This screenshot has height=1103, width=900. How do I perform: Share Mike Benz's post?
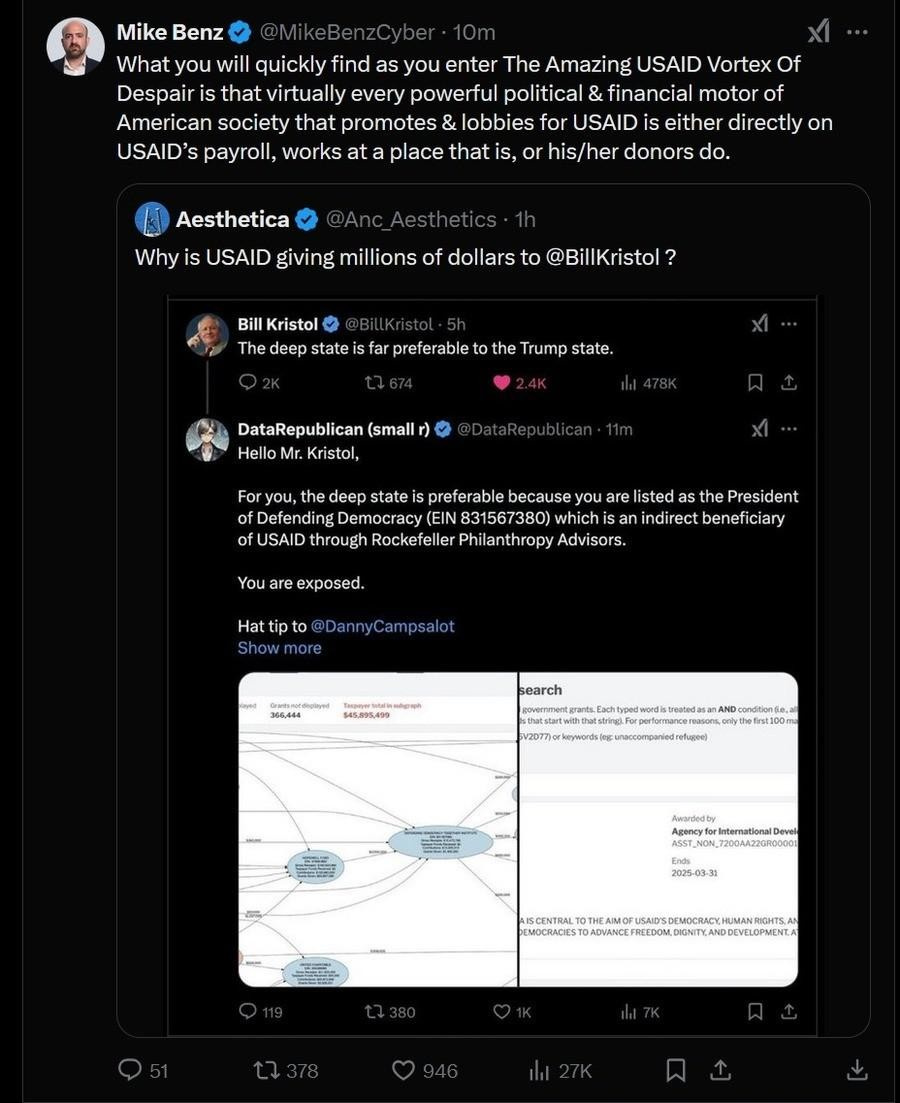(x=719, y=1070)
